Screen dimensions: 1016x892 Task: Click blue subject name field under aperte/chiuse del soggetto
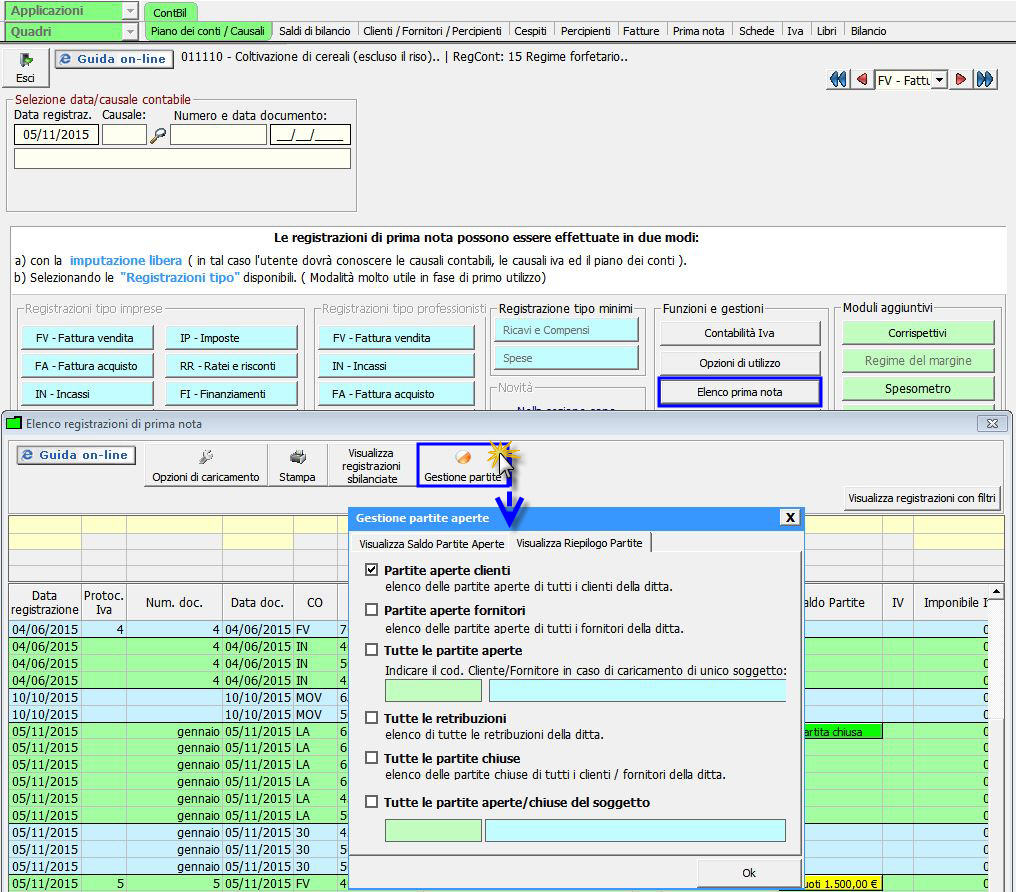click(x=635, y=830)
